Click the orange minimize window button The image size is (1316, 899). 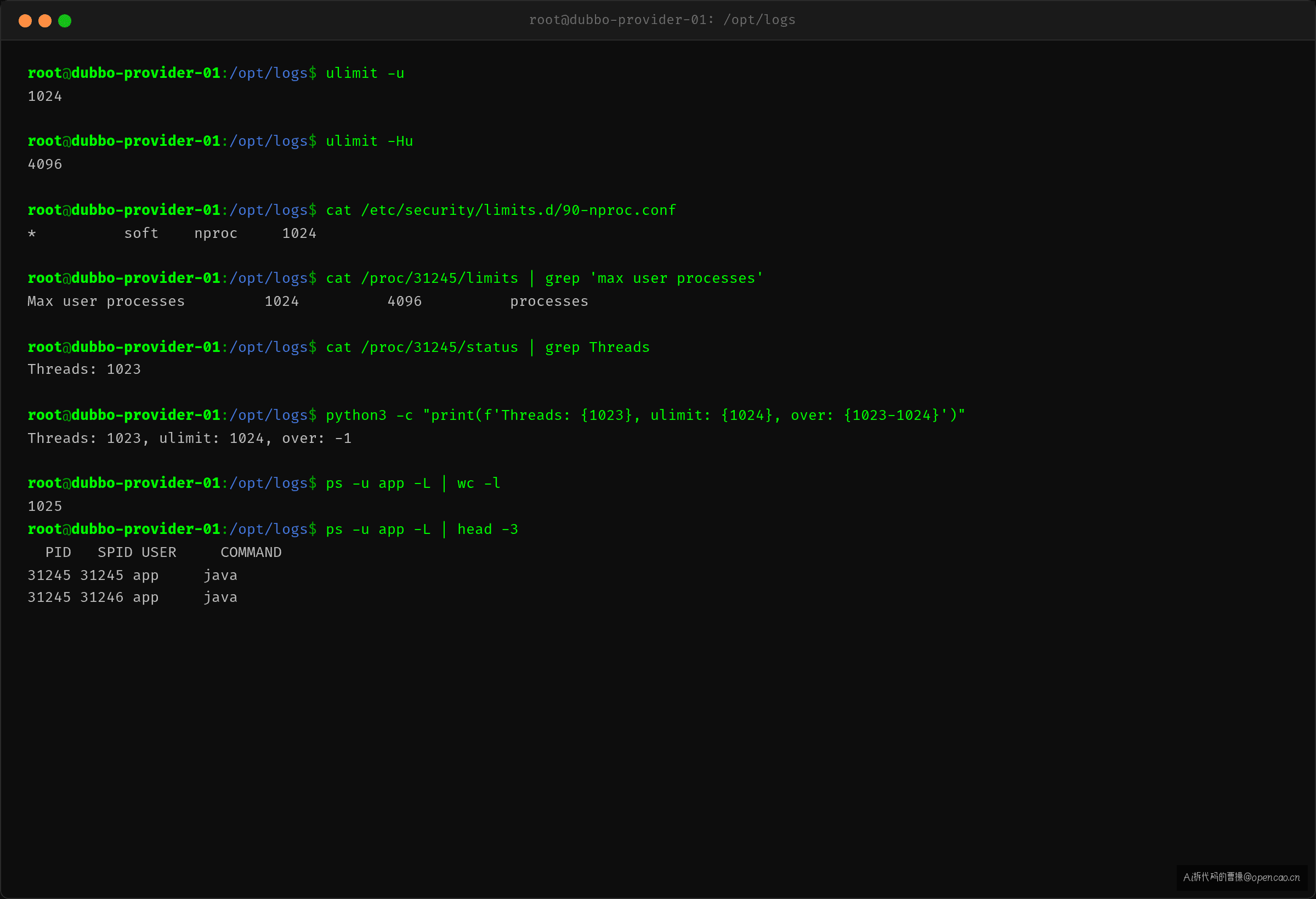tap(45, 21)
